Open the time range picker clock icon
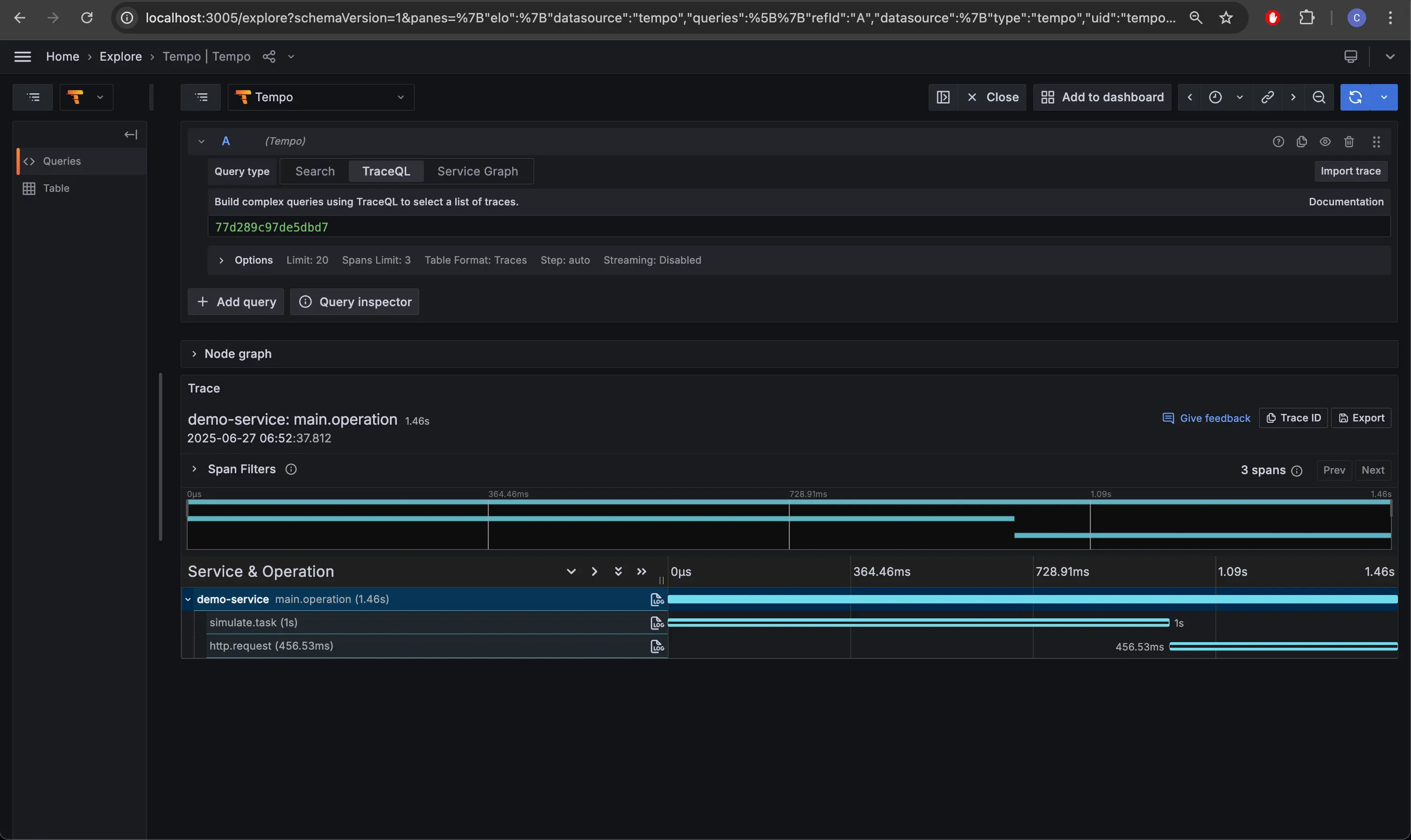 pos(1215,97)
